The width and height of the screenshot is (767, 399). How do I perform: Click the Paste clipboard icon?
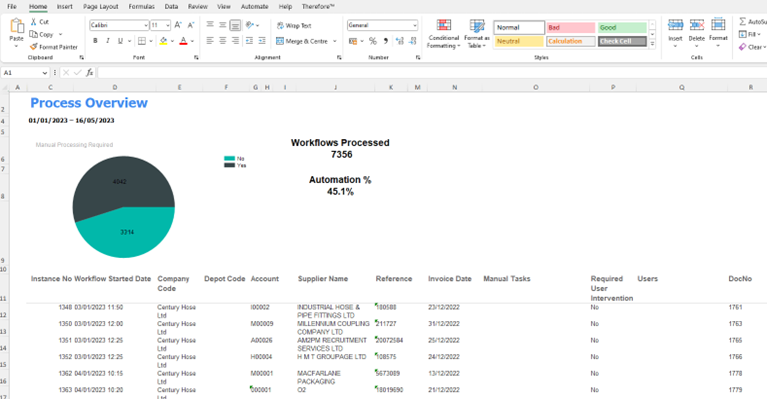click(17, 25)
